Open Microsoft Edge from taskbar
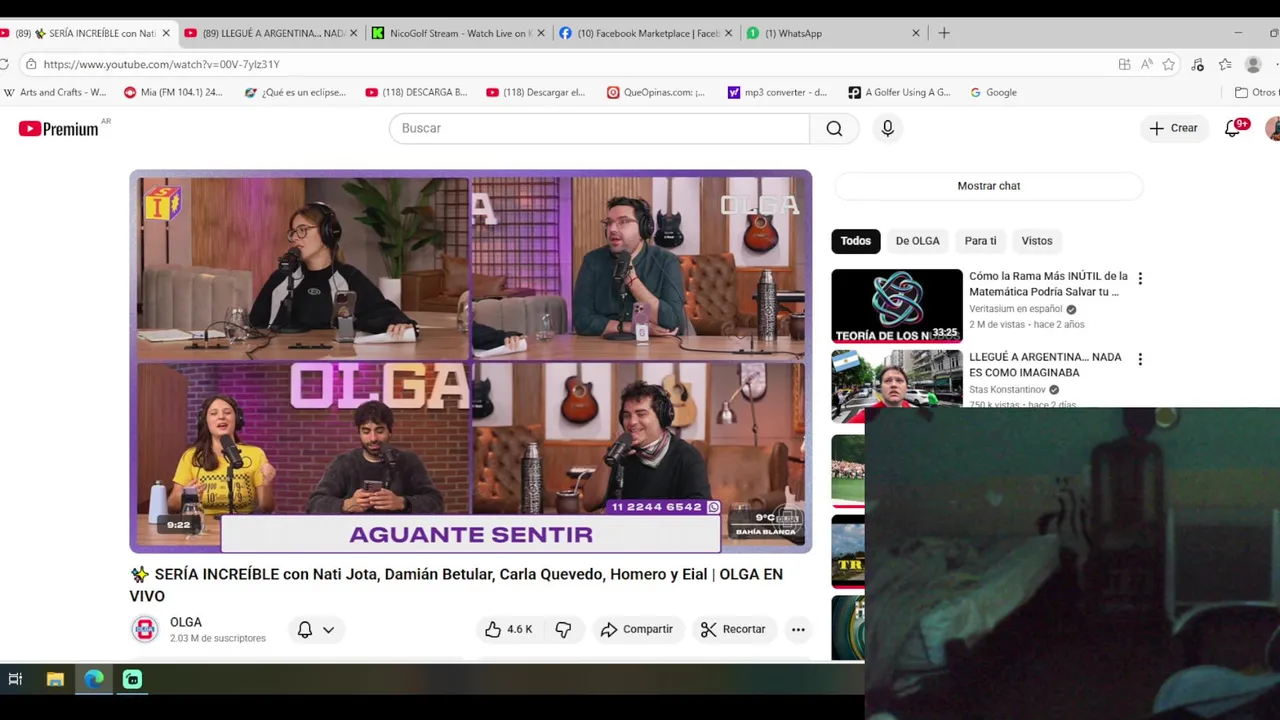Viewport: 1280px width, 720px height. 94,680
